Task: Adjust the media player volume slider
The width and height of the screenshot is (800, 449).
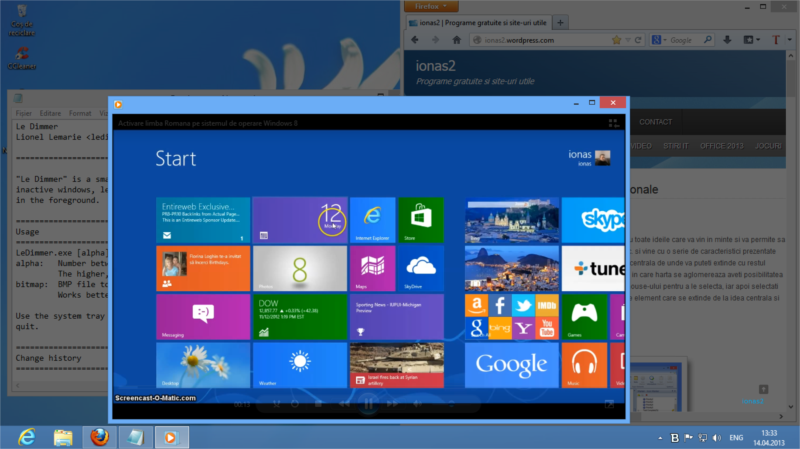Action: point(451,404)
